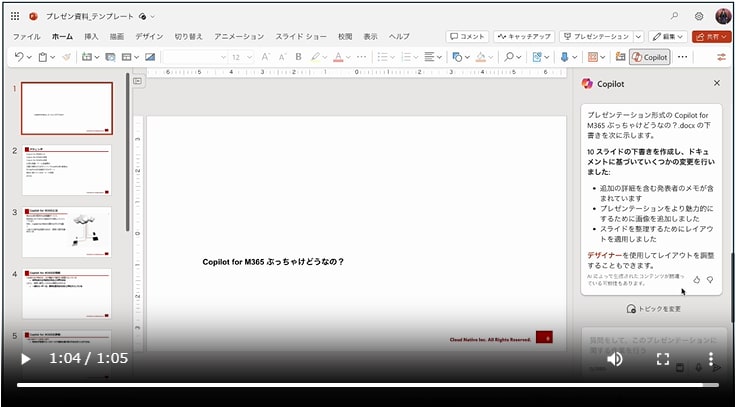
Task: Switch to the デザイン tab
Action: tap(149, 36)
